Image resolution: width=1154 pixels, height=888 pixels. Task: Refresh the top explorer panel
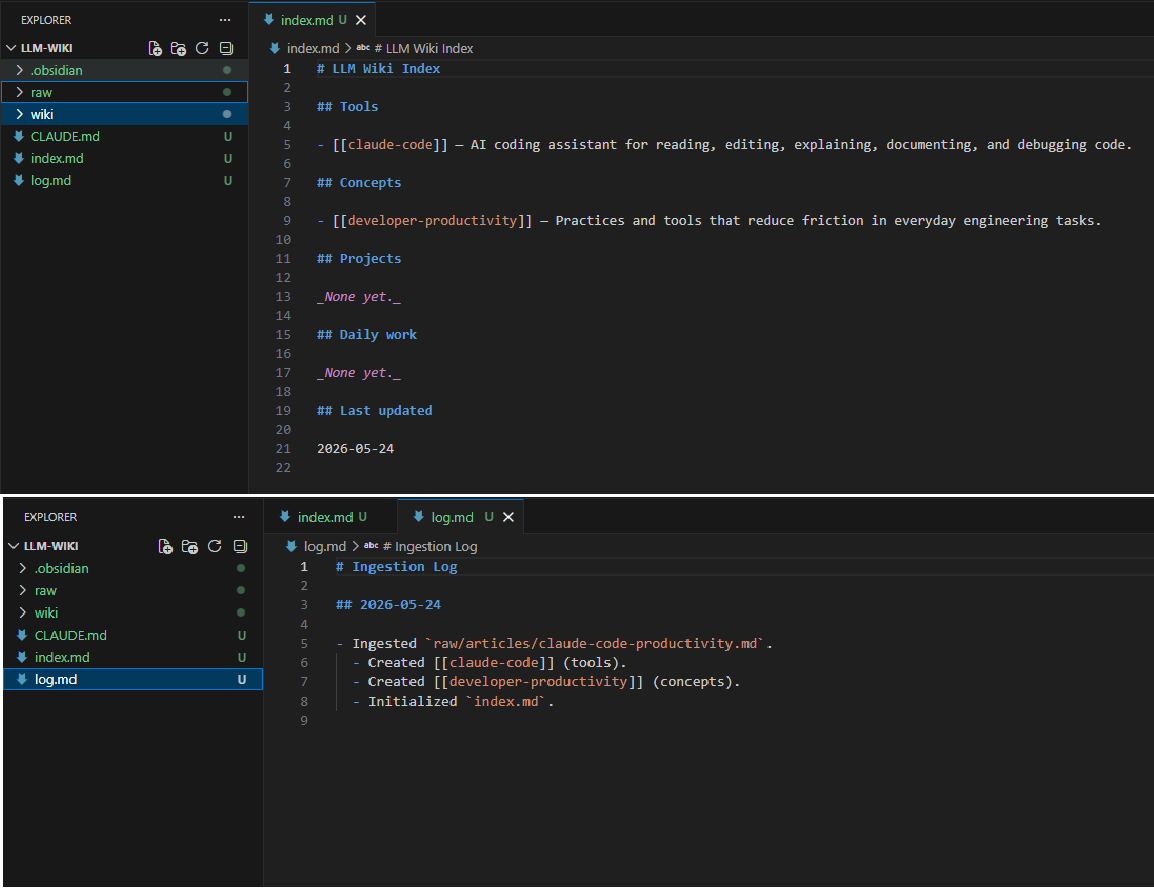(202, 49)
